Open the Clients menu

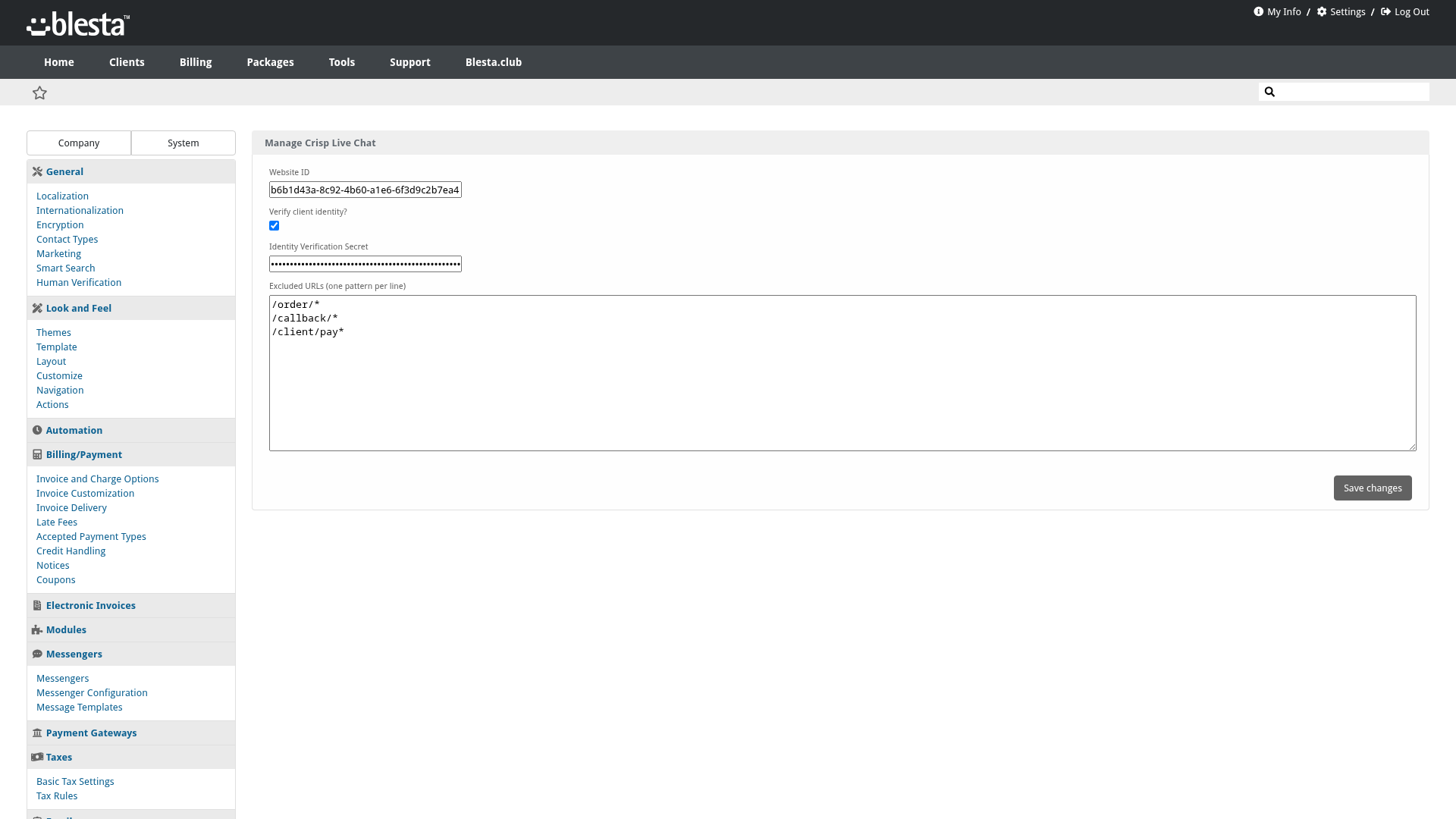pyautogui.click(x=127, y=62)
